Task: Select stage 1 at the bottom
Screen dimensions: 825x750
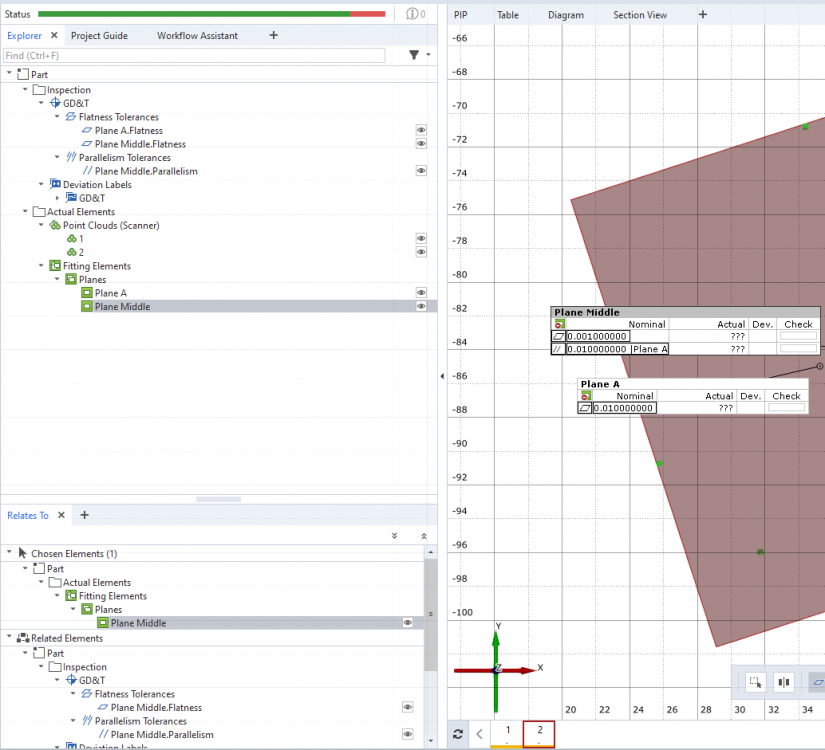Action: tap(508, 731)
